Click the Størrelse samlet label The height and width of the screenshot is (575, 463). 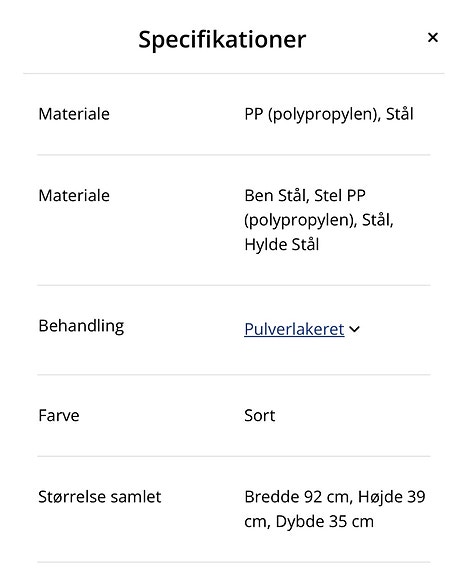[100, 497]
